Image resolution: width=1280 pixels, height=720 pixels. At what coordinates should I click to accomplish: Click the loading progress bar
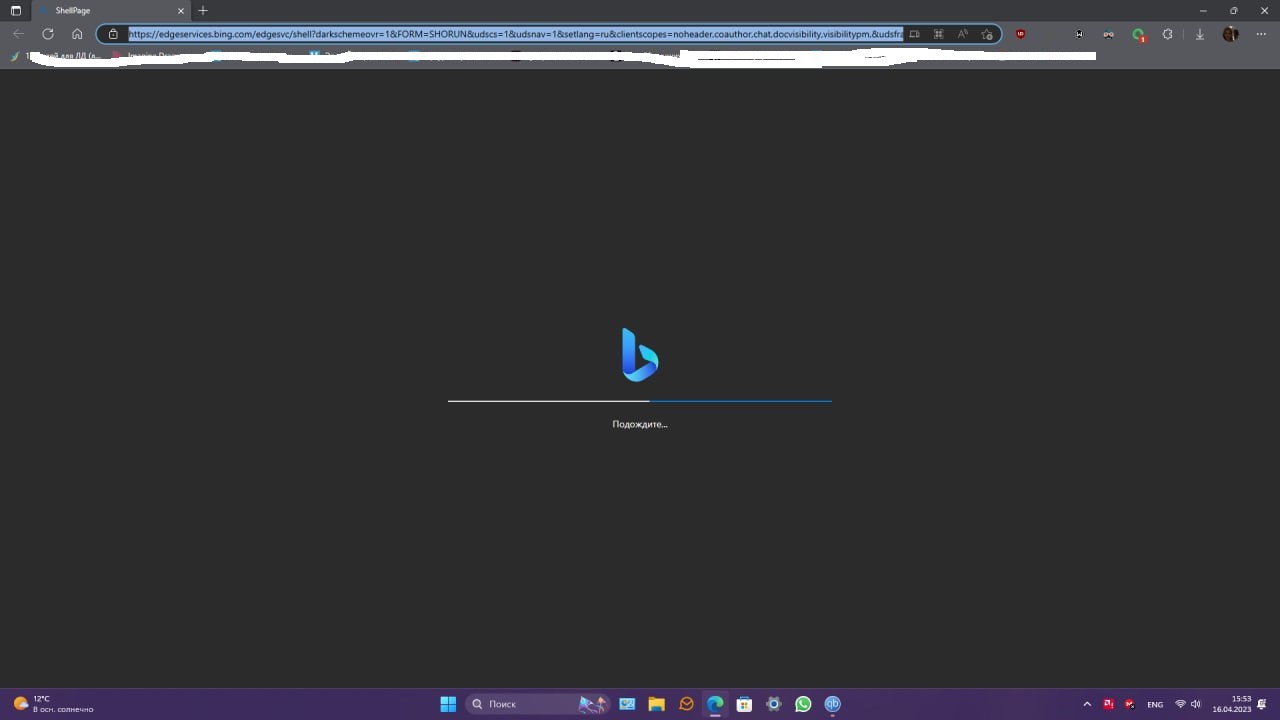[x=640, y=401]
